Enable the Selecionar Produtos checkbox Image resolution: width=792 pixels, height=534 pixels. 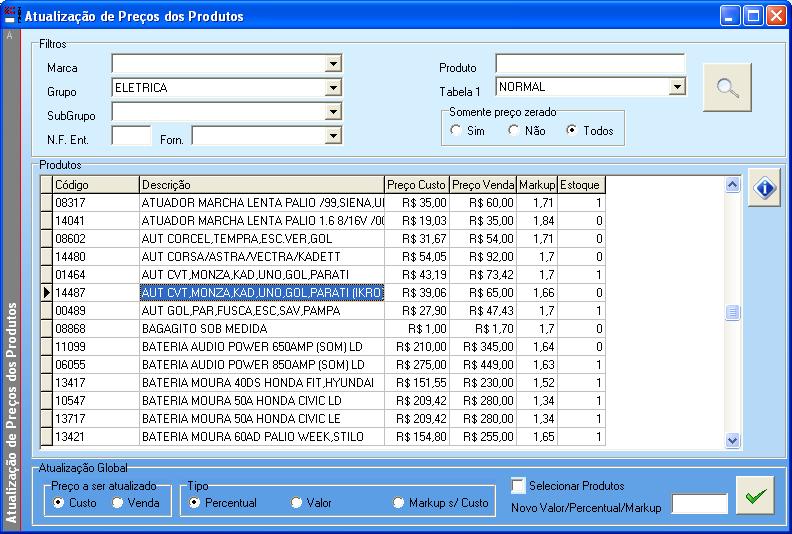[518, 486]
